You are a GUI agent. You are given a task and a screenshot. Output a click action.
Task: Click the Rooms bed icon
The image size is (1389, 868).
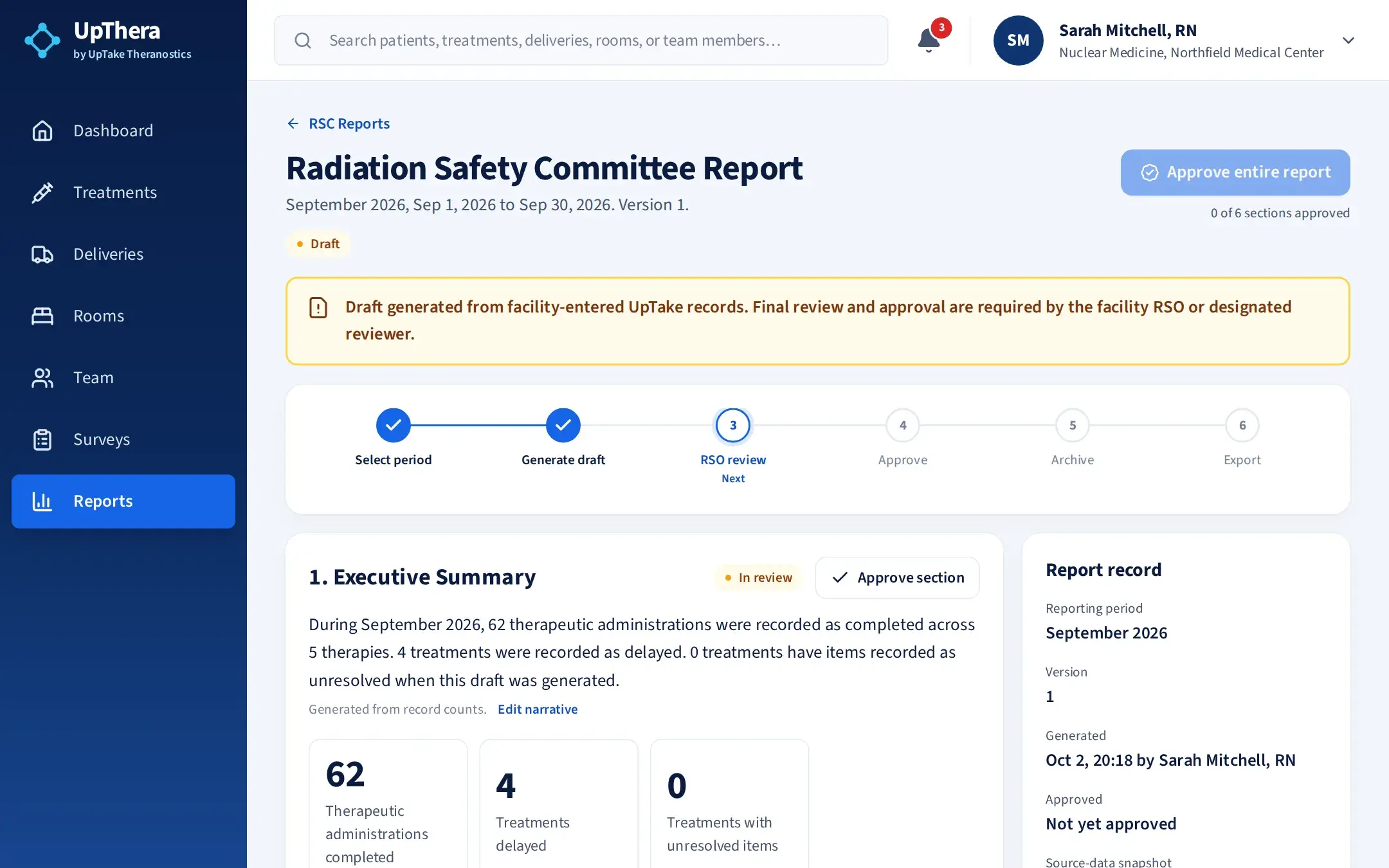pyautogui.click(x=42, y=316)
